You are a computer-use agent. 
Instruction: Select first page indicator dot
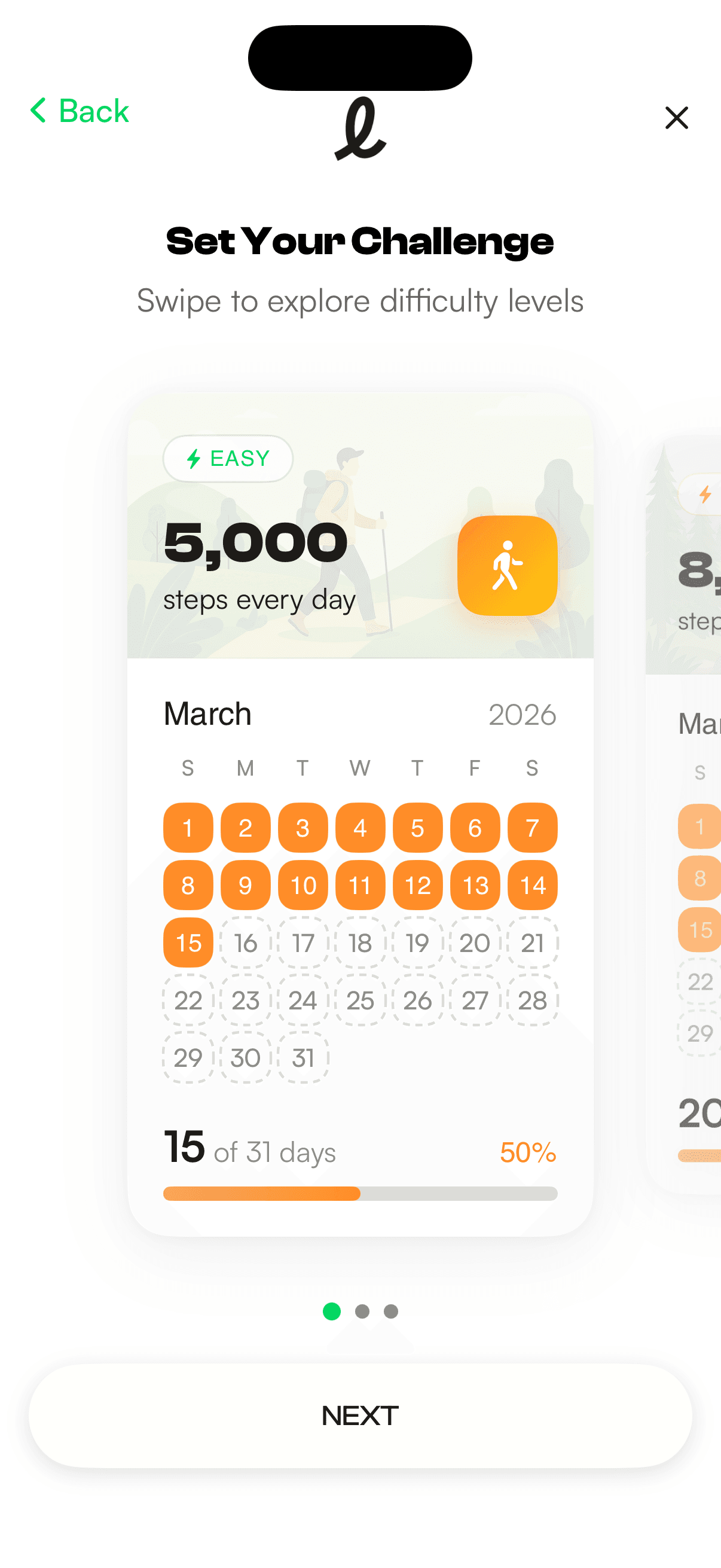click(332, 1311)
